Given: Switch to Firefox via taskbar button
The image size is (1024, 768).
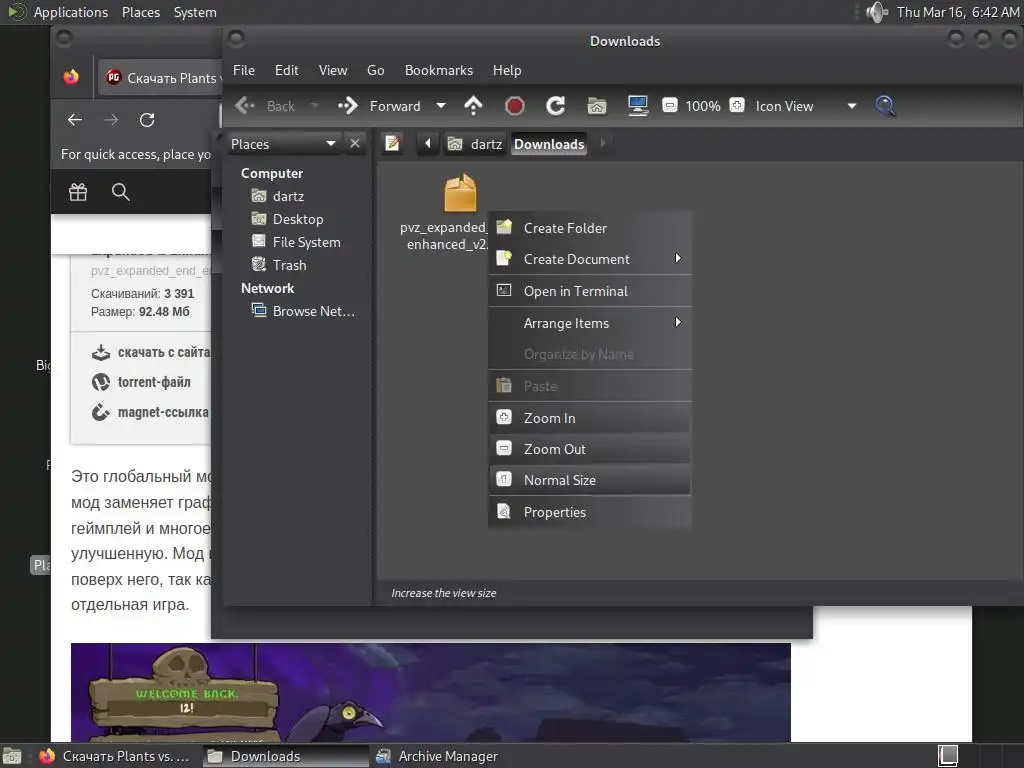Looking at the screenshot, I should point(116,756).
